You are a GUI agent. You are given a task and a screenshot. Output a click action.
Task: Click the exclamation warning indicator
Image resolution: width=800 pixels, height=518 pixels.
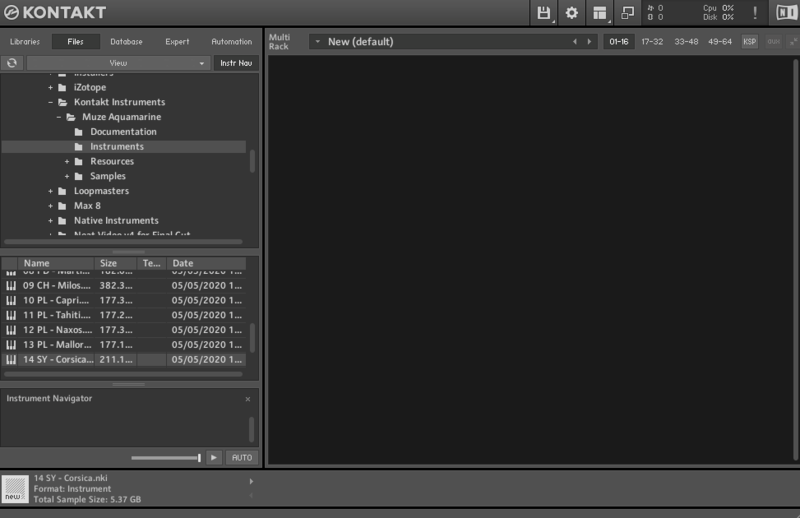pos(755,13)
